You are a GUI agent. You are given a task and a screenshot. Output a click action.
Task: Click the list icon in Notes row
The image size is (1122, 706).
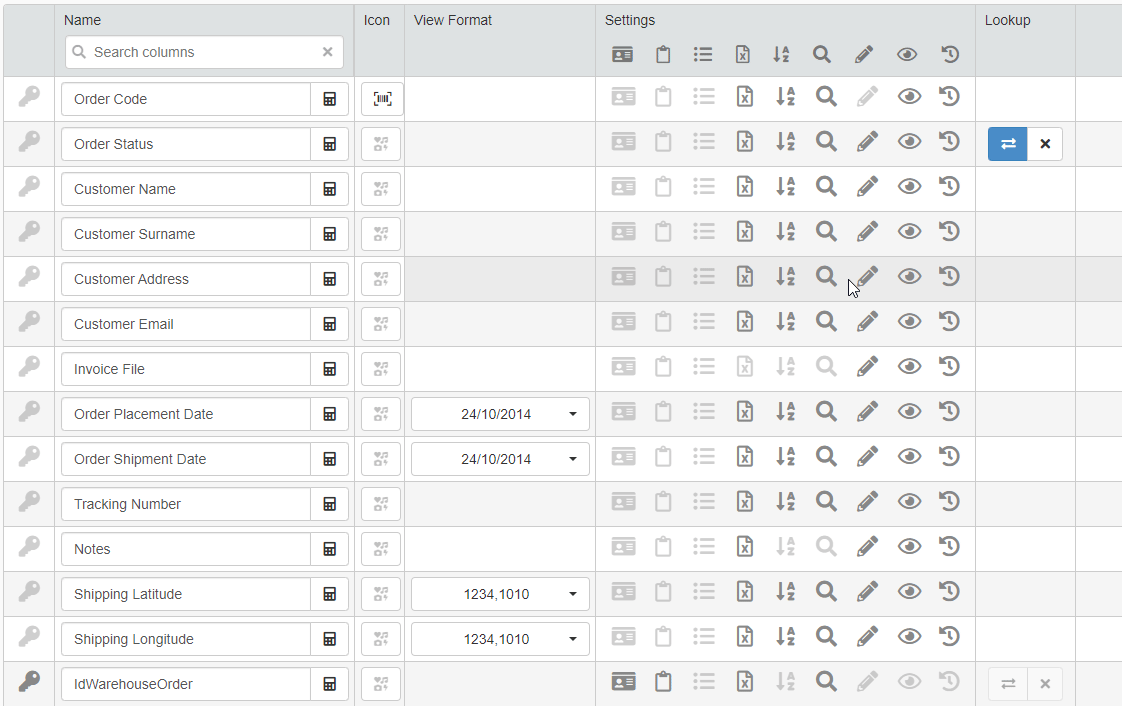tap(704, 546)
